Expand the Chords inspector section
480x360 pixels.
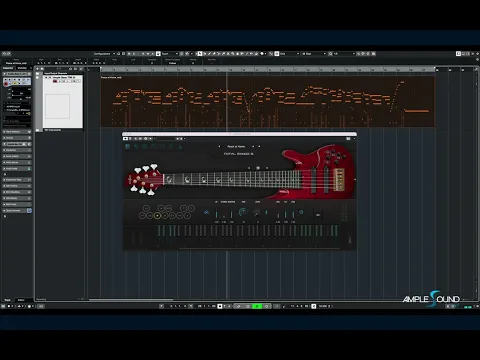click(17, 138)
